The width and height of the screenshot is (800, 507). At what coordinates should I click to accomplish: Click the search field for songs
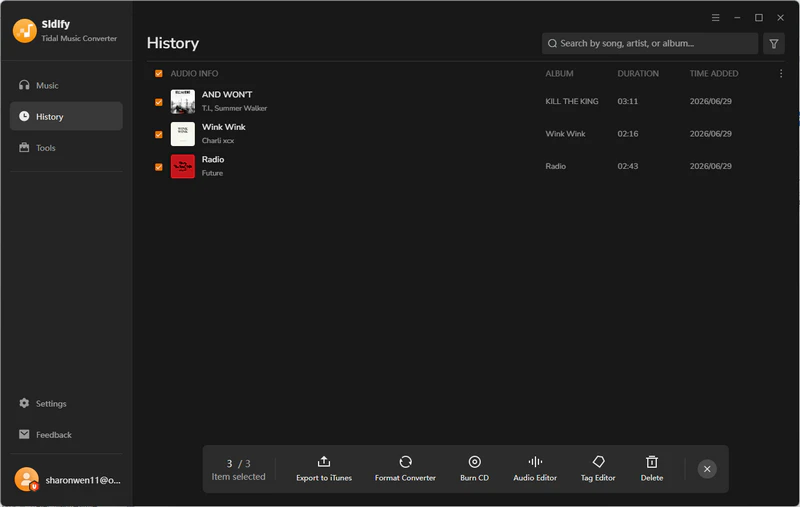pos(649,43)
